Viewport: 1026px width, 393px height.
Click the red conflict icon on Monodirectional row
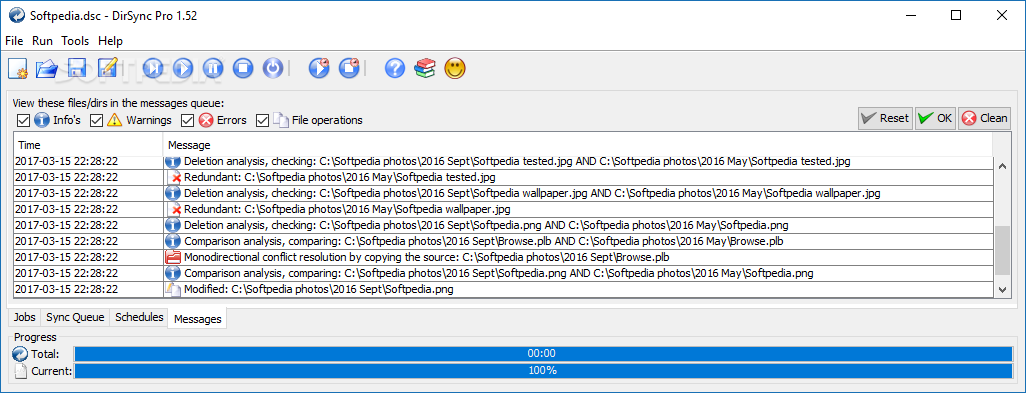pos(173,257)
